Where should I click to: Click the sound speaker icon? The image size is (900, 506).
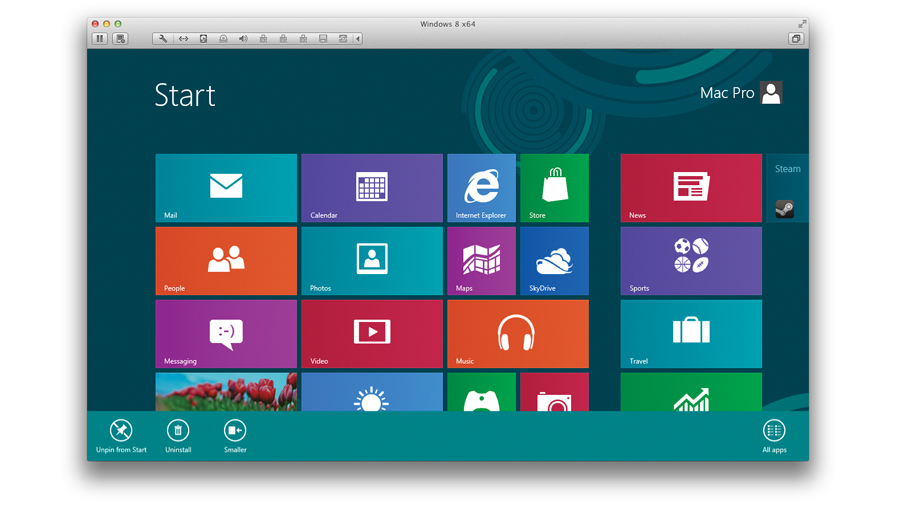(243, 38)
